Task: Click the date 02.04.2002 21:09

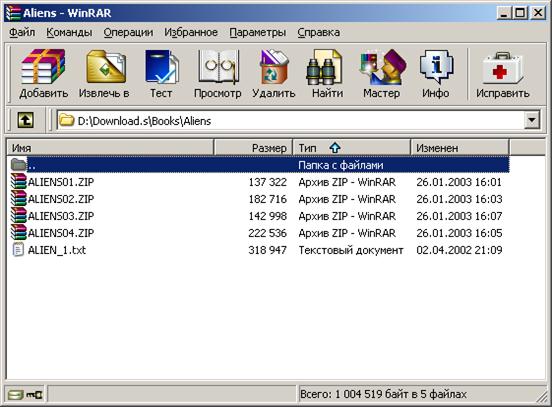Action: pyautogui.click(x=459, y=250)
